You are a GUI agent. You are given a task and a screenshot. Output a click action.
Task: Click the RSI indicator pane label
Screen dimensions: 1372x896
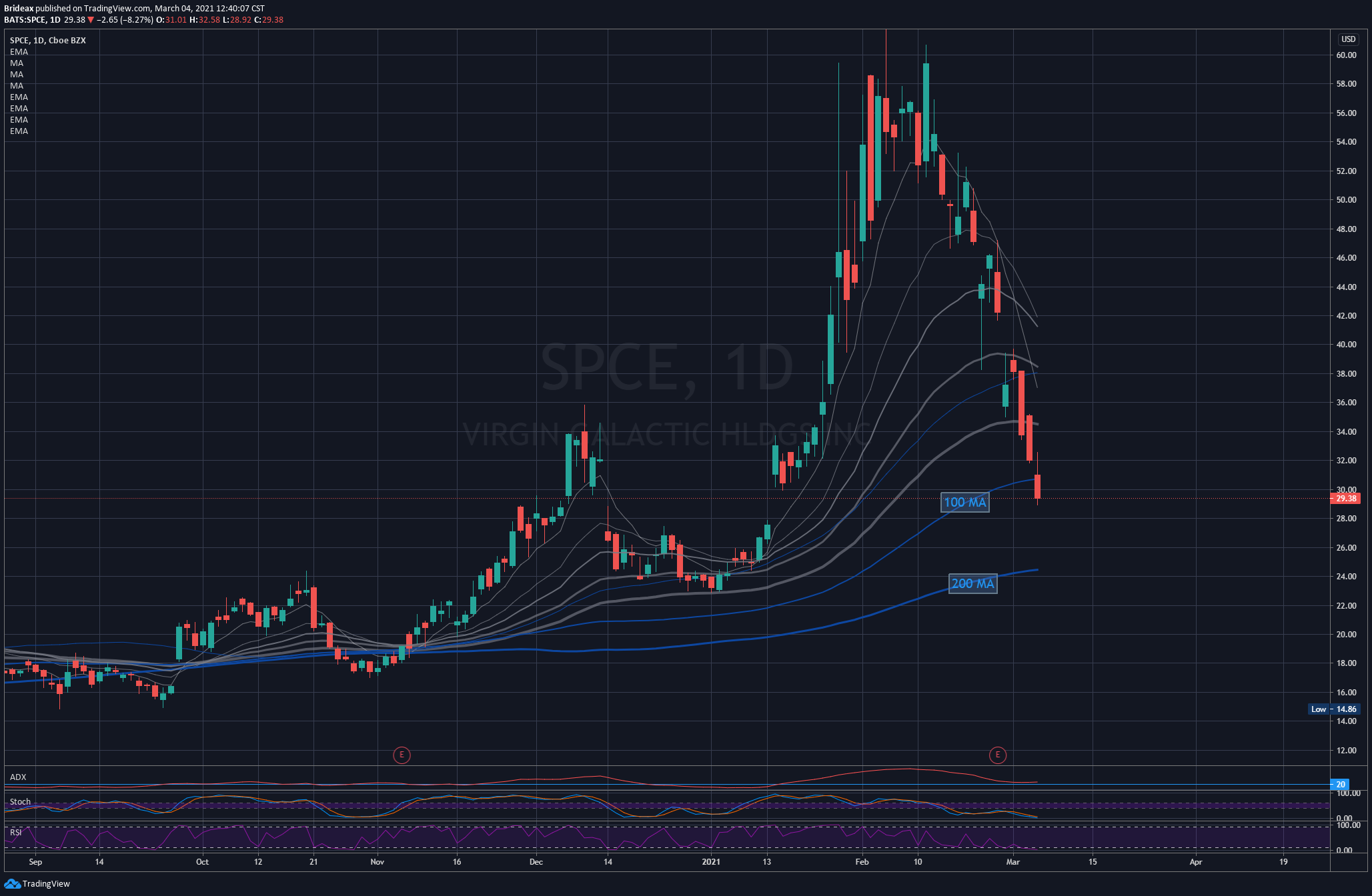point(15,833)
